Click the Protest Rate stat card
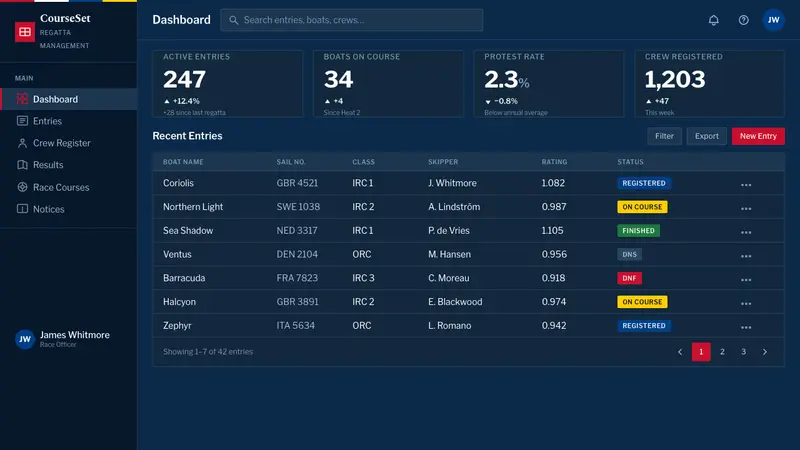This screenshot has width=800, height=450. [x=549, y=84]
